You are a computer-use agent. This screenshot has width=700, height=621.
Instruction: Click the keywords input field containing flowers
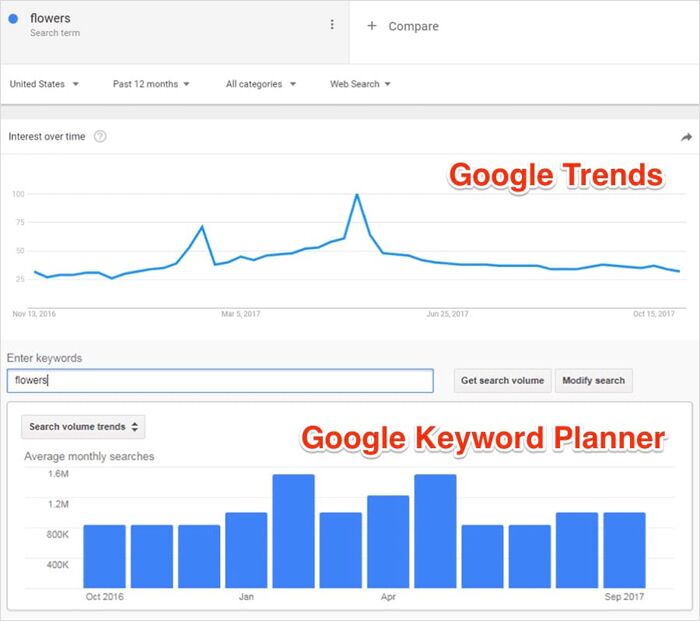tap(220, 380)
